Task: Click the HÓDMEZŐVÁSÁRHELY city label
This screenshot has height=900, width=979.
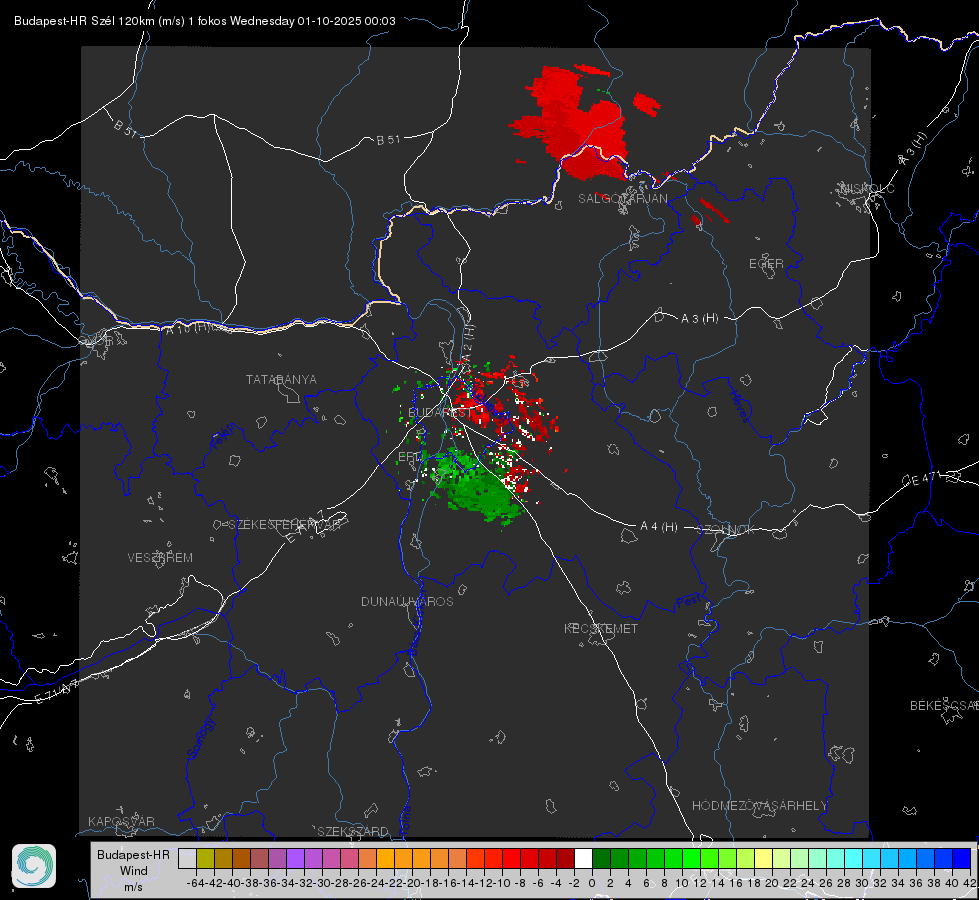Action: point(759,806)
